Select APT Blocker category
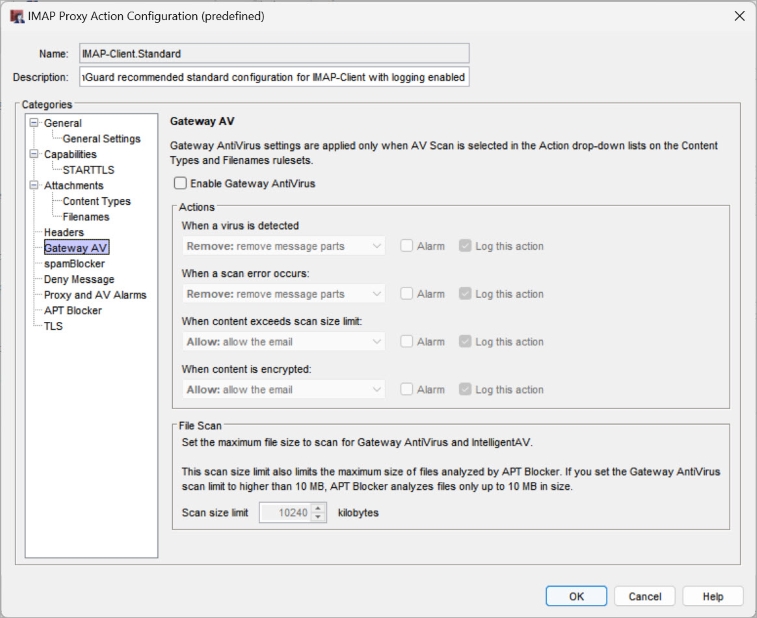 point(73,310)
